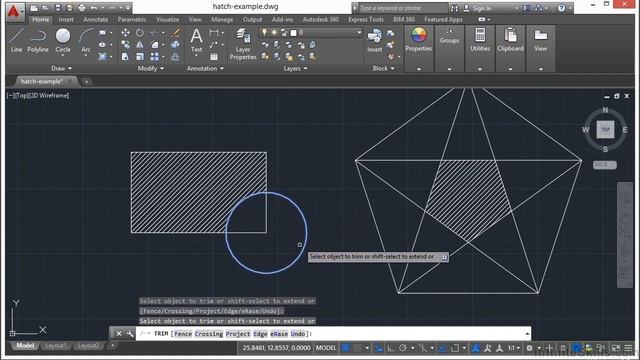Click the Erase tool icon
The width and height of the screenshot is (640, 360).
click(x=176, y=33)
